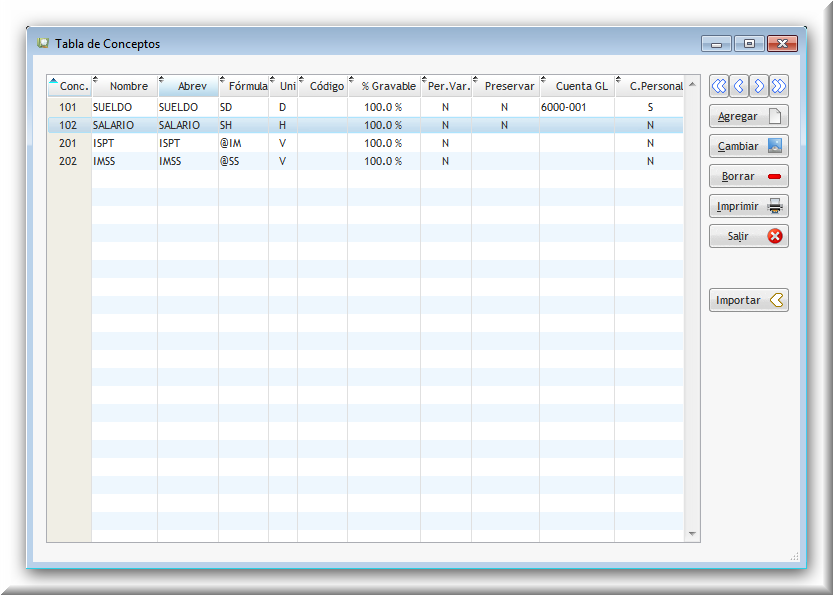Click the Cuenta GL column header
The image size is (833, 595).
point(577,86)
